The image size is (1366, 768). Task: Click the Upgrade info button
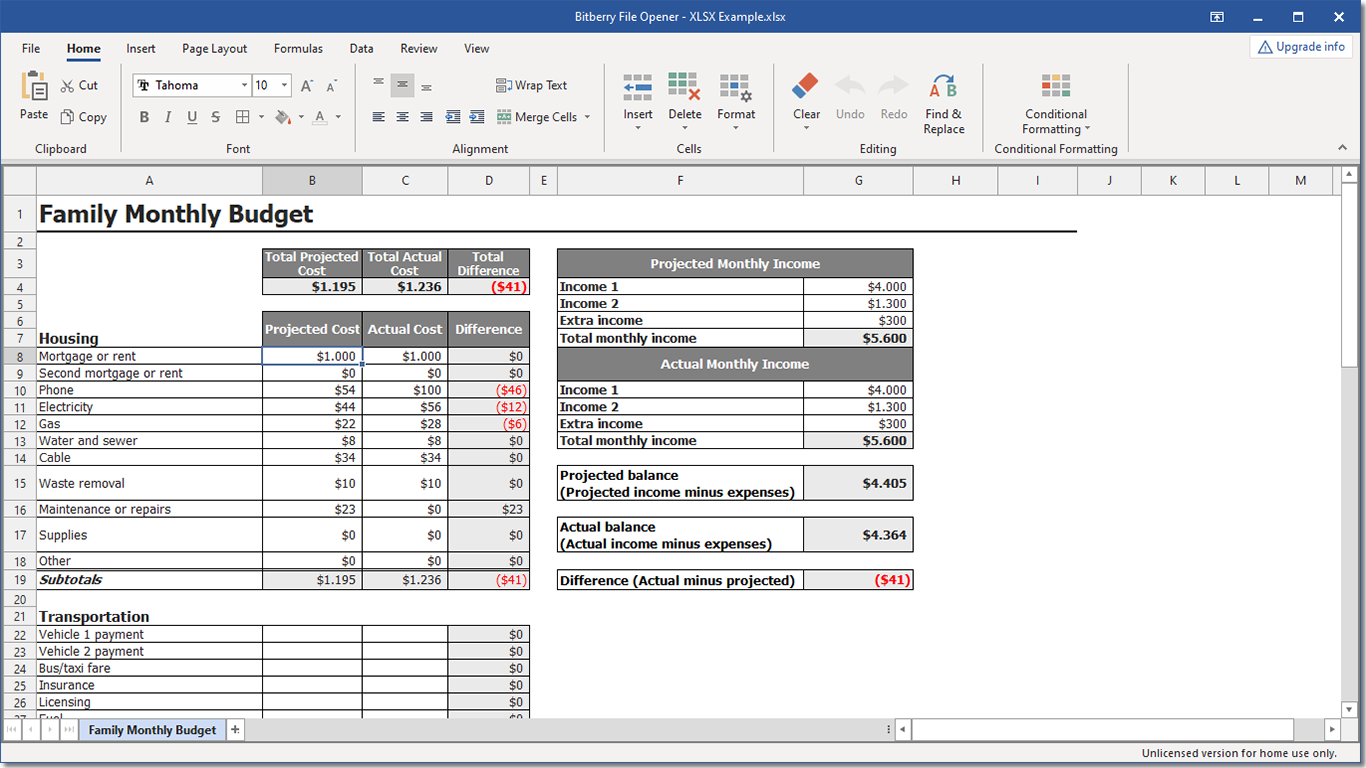pos(1301,47)
